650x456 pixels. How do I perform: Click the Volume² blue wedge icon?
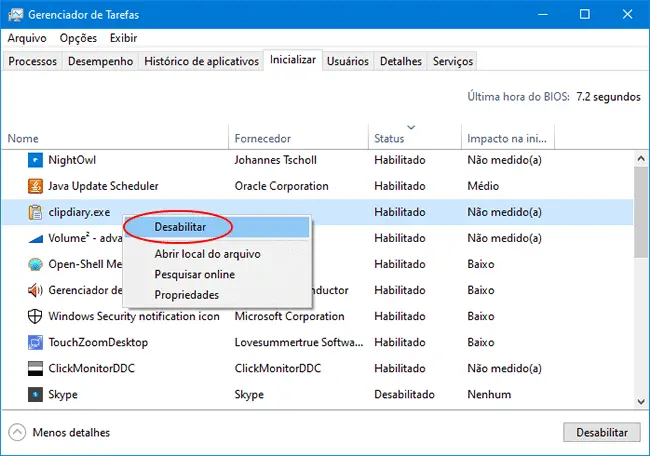coord(35,239)
